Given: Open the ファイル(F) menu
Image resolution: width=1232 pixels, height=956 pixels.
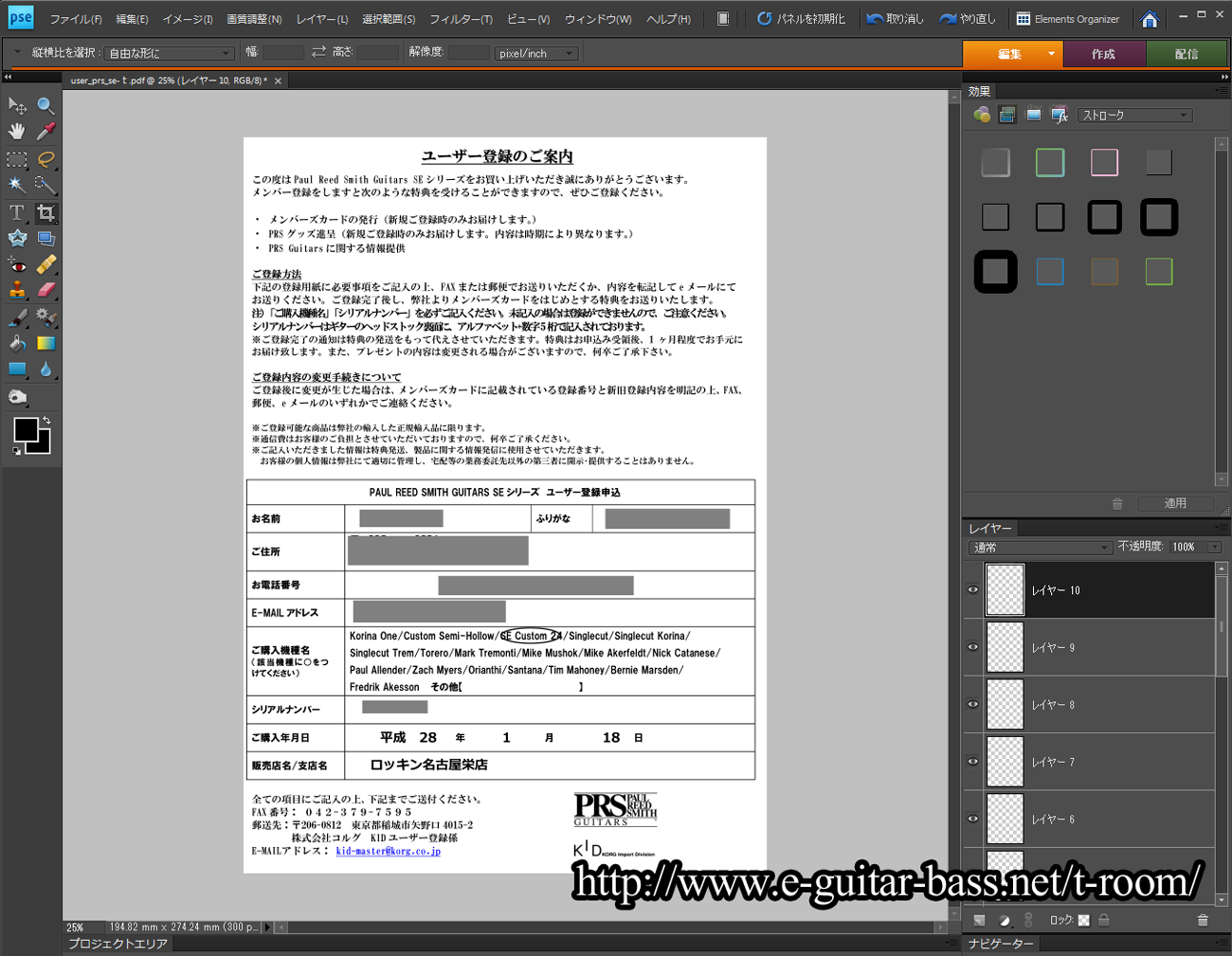Looking at the screenshot, I should point(76,19).
